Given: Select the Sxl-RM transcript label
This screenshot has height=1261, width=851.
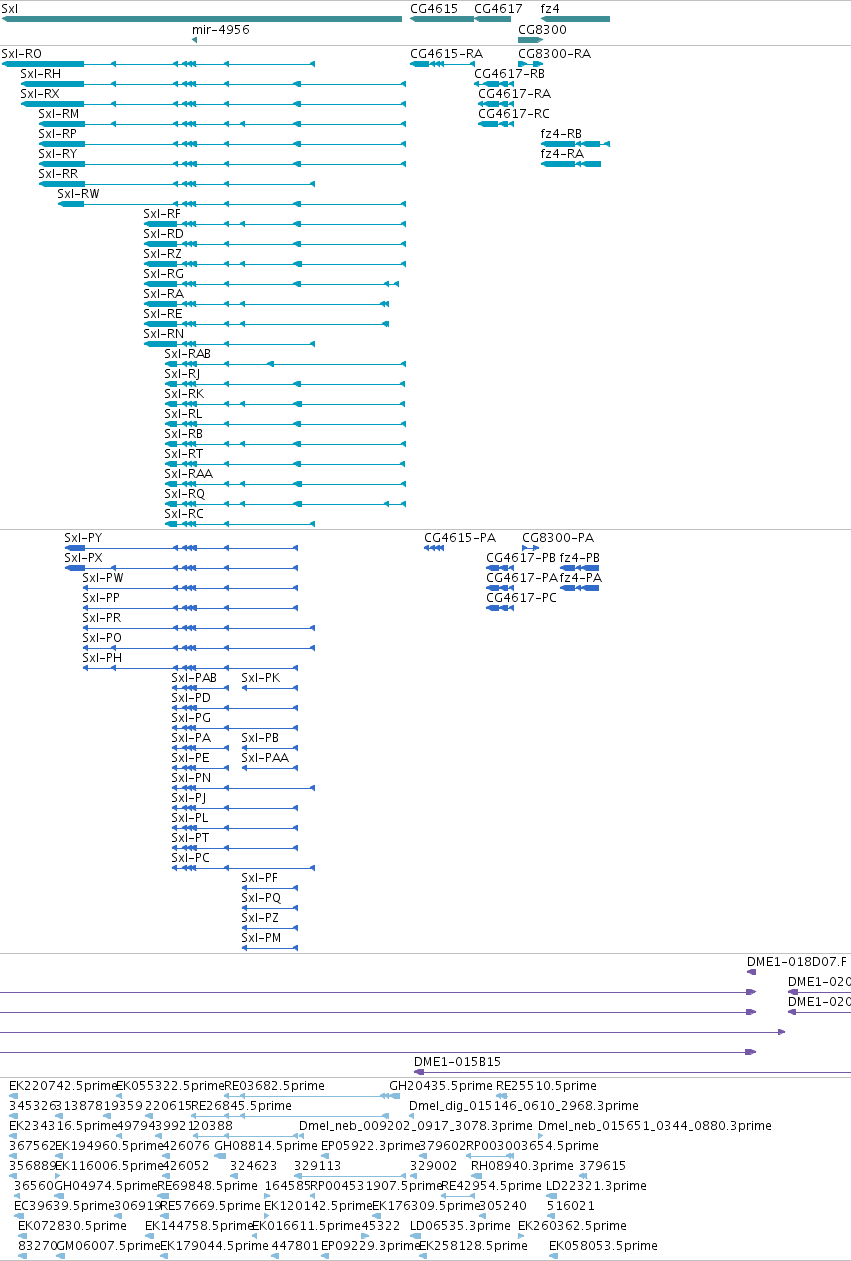Looking at the screenshot, I should click(58, 114).
